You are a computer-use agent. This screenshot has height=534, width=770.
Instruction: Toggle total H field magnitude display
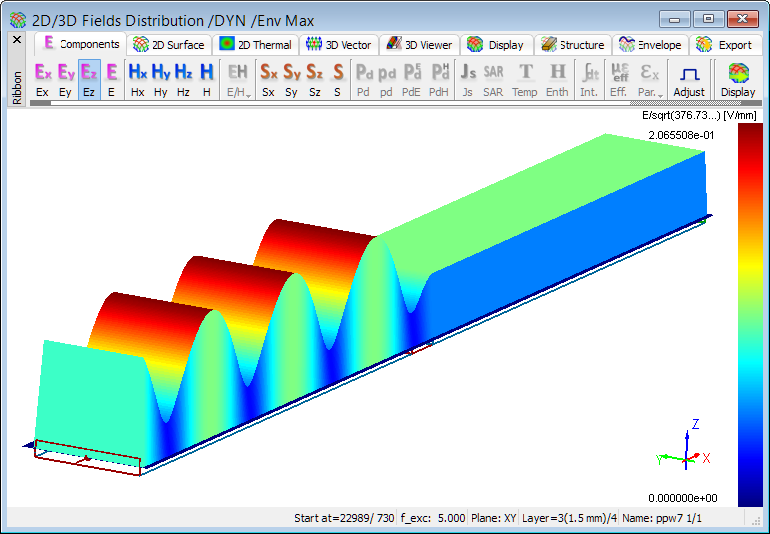coord(207,78)
